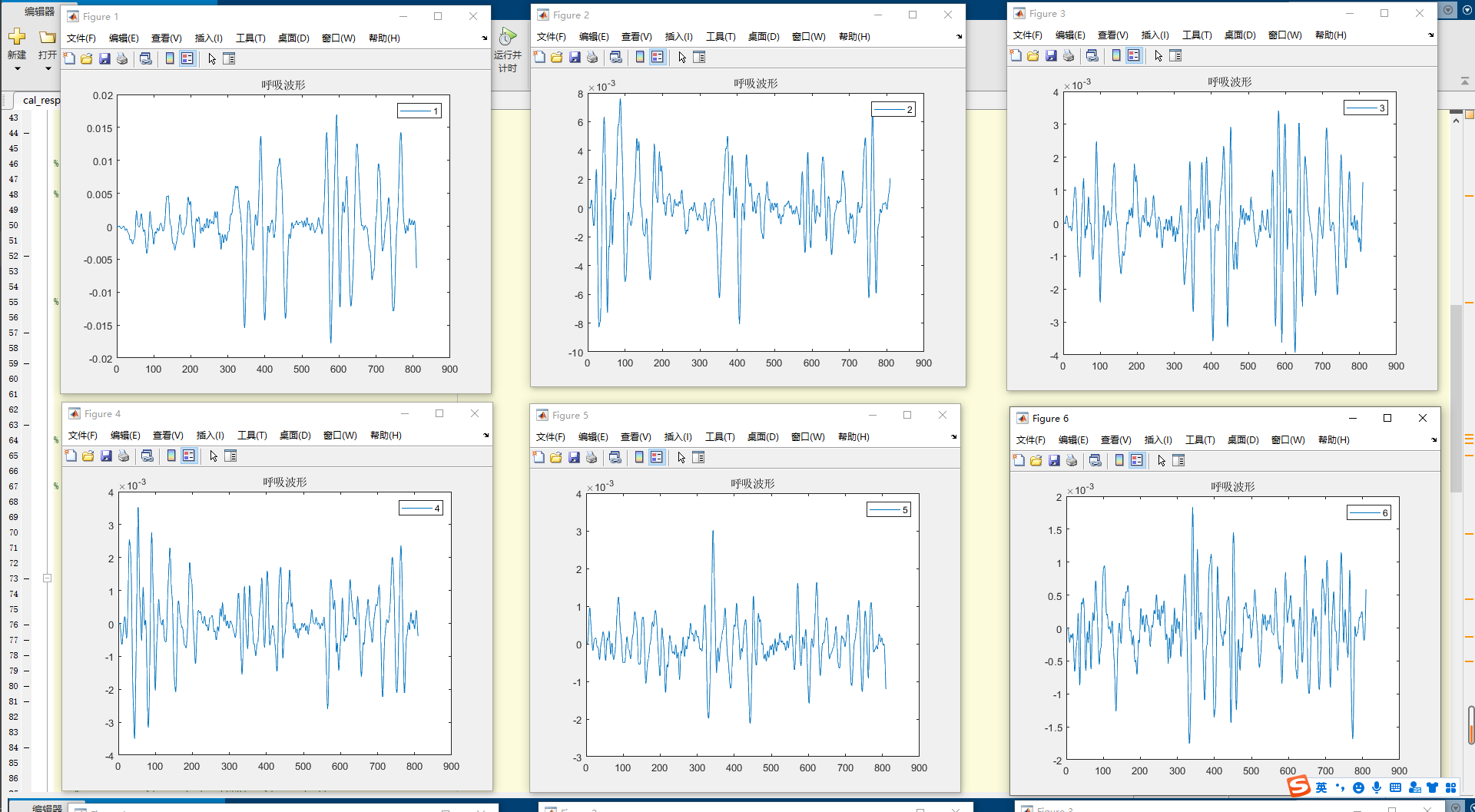Print Figure 1 with the printer icon
Viewport: 1475px width, 812px height.
tap(122, 58)
